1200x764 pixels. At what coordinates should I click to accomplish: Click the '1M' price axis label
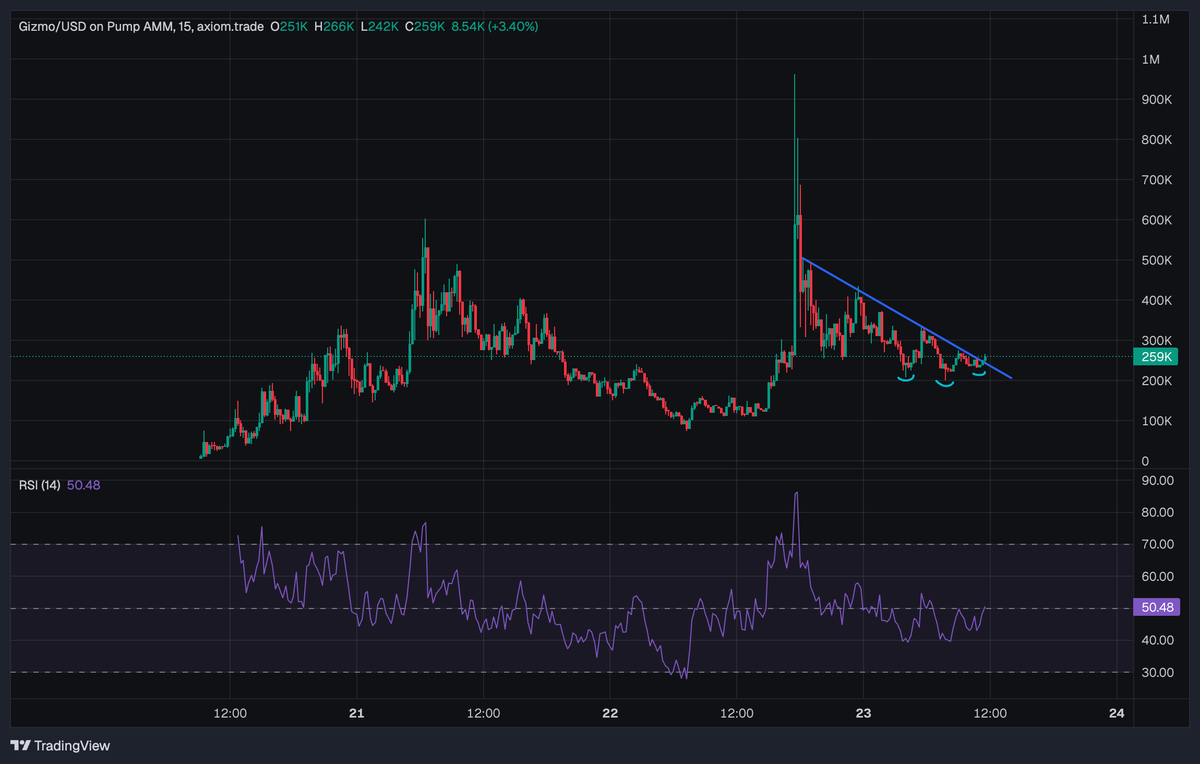coord(1150,59)
